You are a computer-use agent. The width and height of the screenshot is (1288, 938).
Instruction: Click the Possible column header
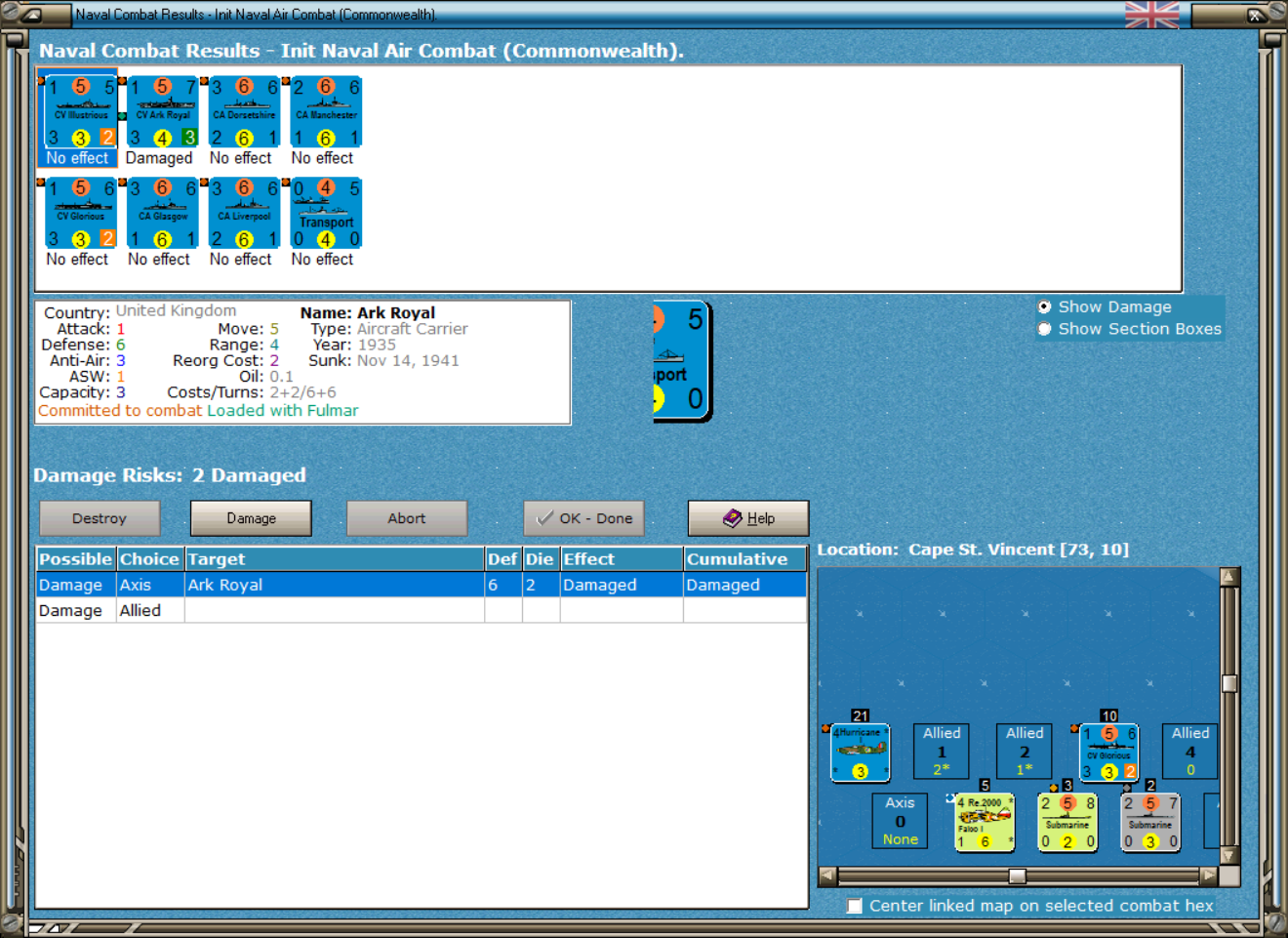76,559
